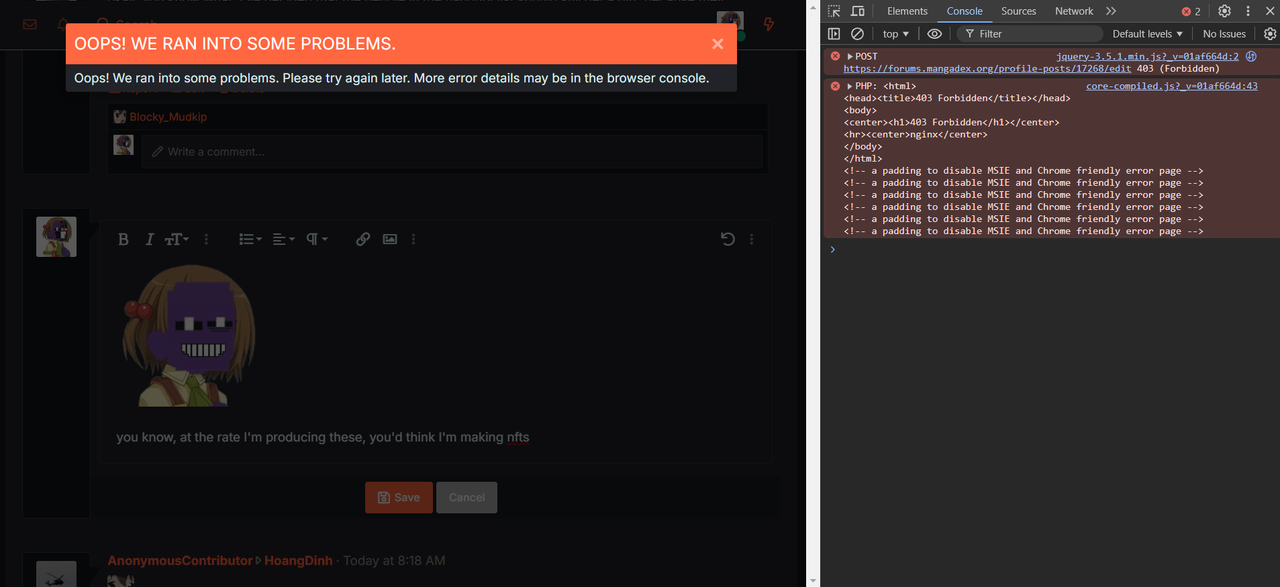Open the top JavaScript context dropdown

[x=896, y=34]
